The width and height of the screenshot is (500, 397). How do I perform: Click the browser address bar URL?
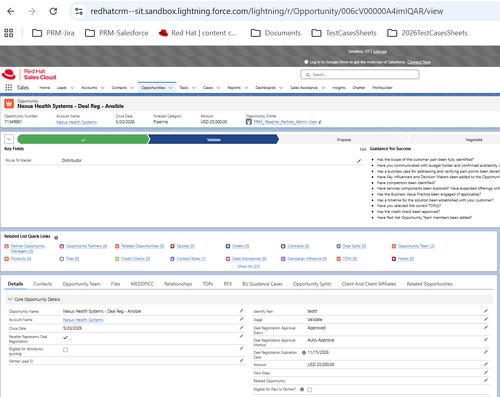coord(267,11)
